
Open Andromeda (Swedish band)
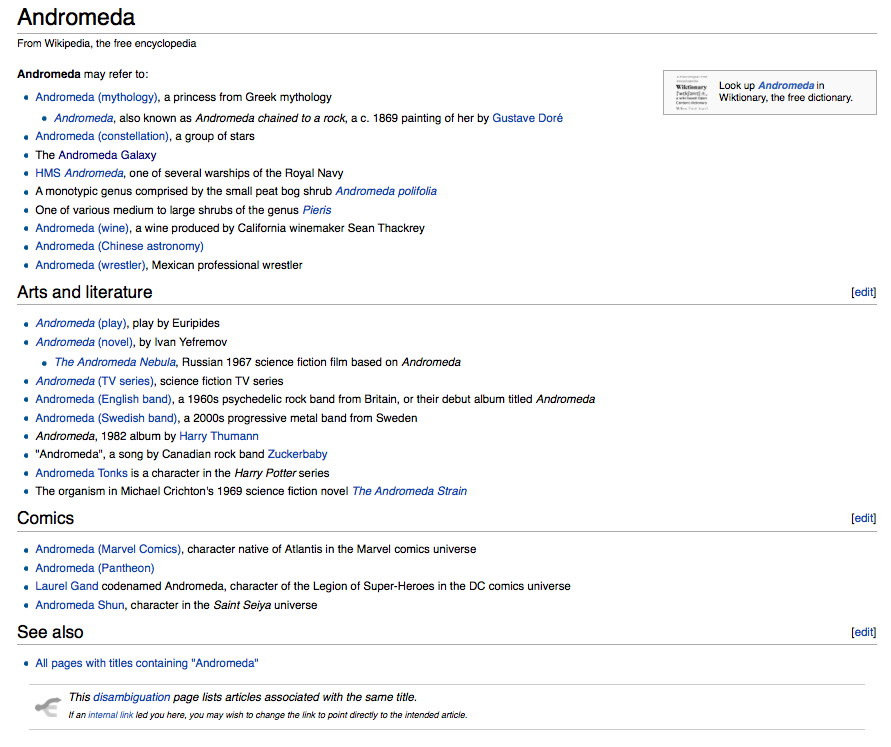[106, 418]
